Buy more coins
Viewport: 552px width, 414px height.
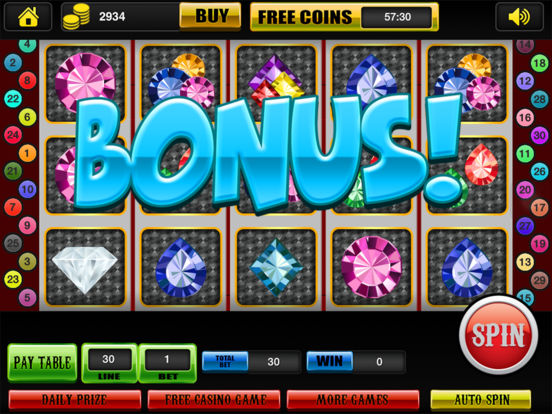[210, 16]
